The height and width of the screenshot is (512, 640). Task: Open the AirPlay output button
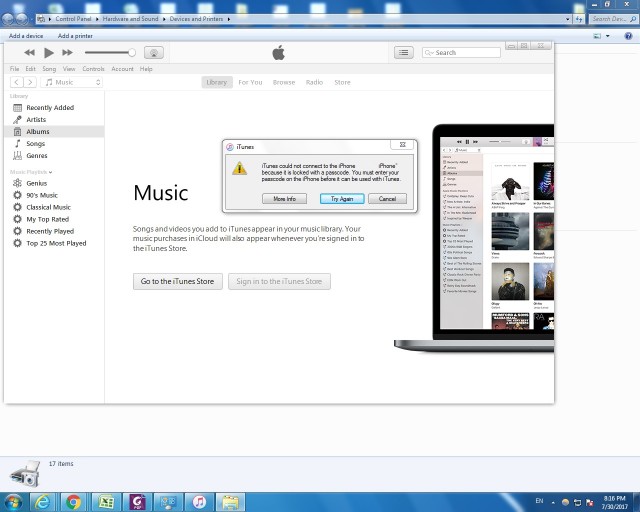(154, 53)
